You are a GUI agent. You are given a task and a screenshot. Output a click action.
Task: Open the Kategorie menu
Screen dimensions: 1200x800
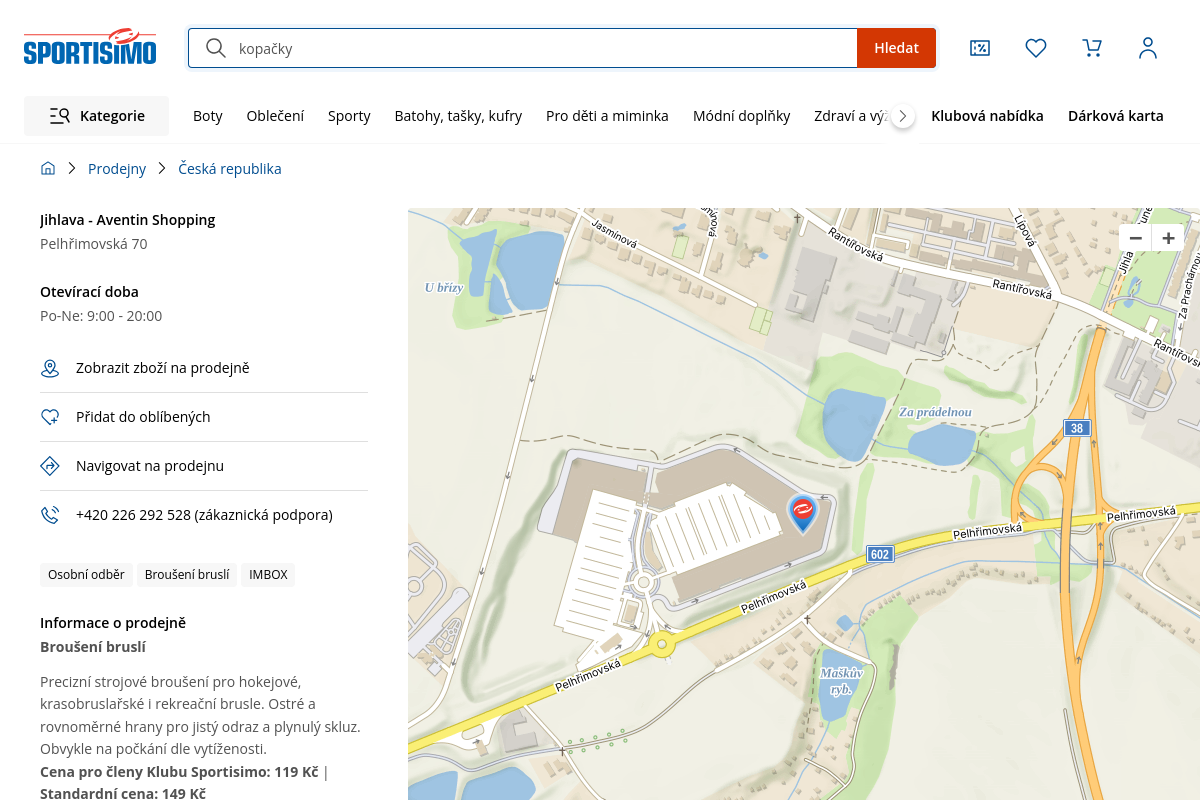click(97, 116)
